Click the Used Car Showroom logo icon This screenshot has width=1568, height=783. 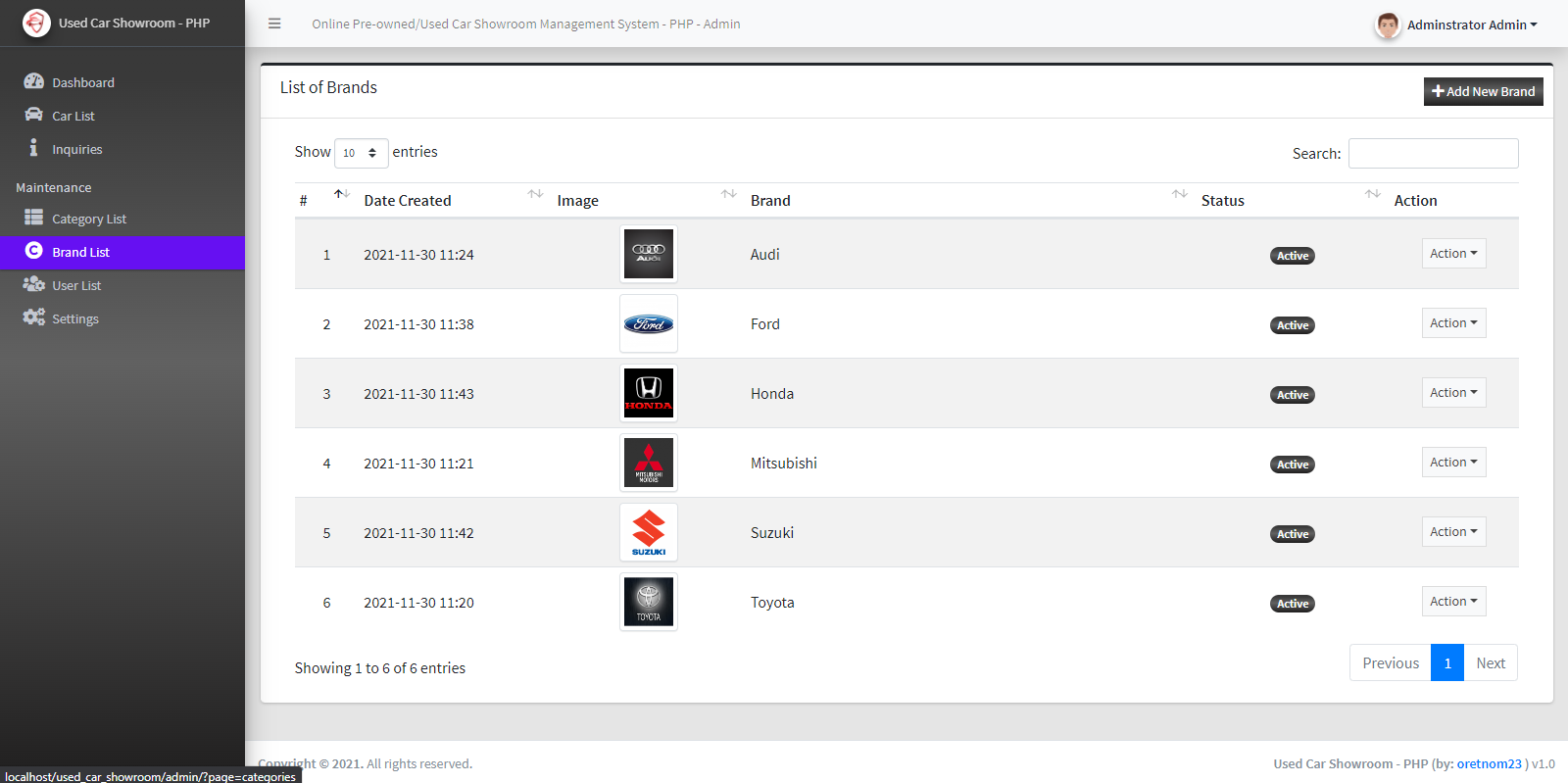click(36, 23)
